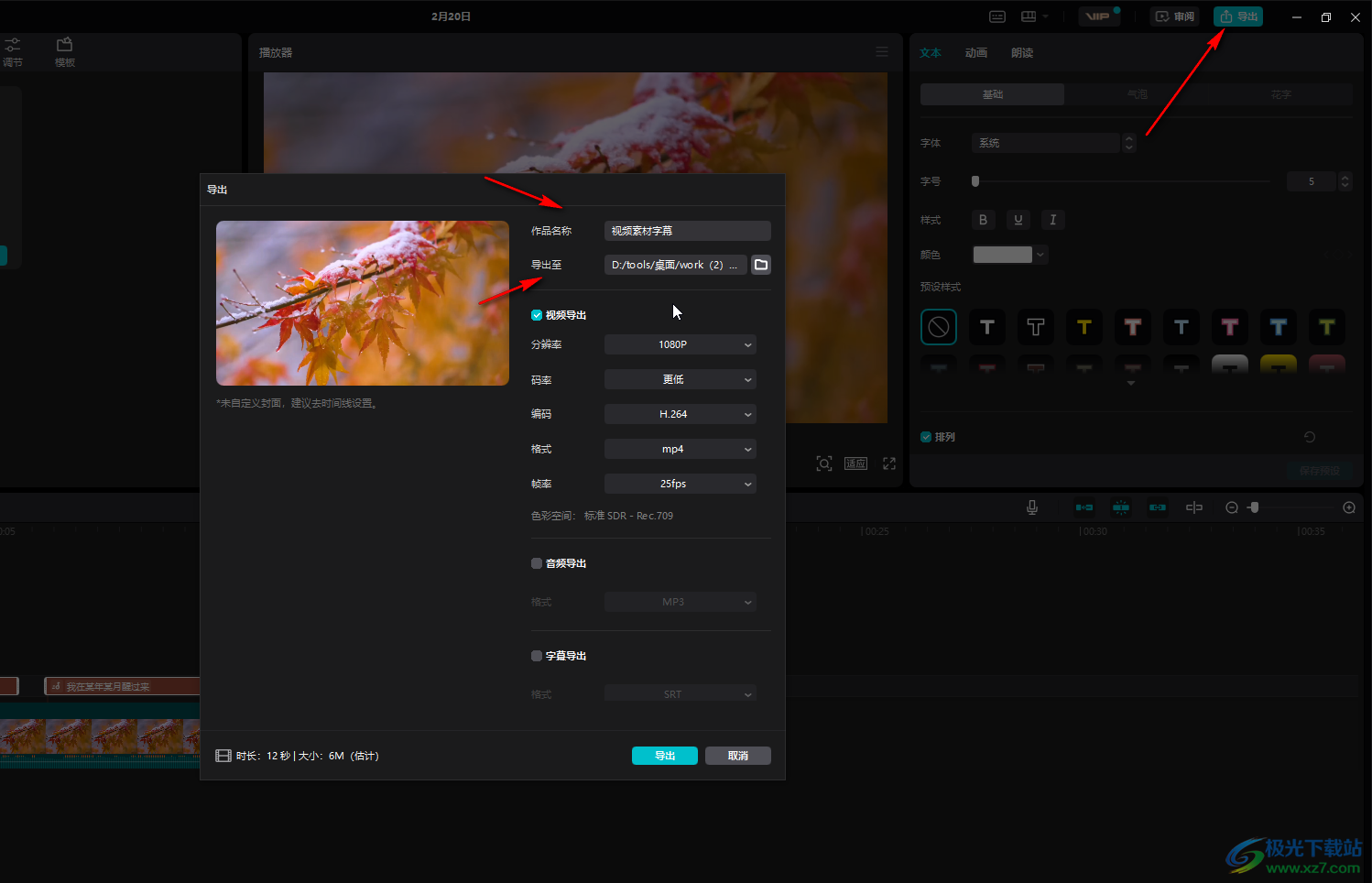This screenshot has width=1372, height=883.
Task: Open the keyboard shortcuts icon in title bar
Action: click(x=997, y=16)
